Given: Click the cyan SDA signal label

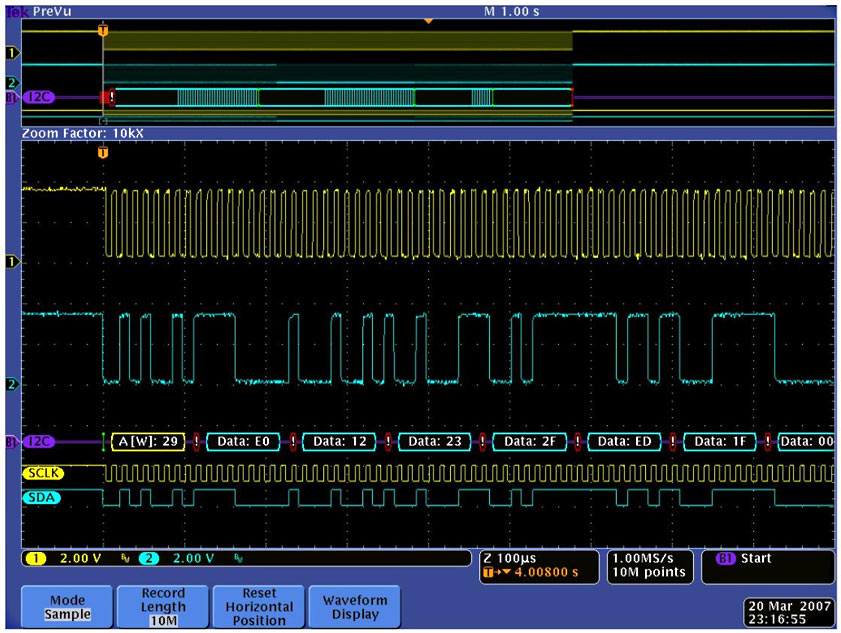Looking at the screenshot, I should click(41, 497).
